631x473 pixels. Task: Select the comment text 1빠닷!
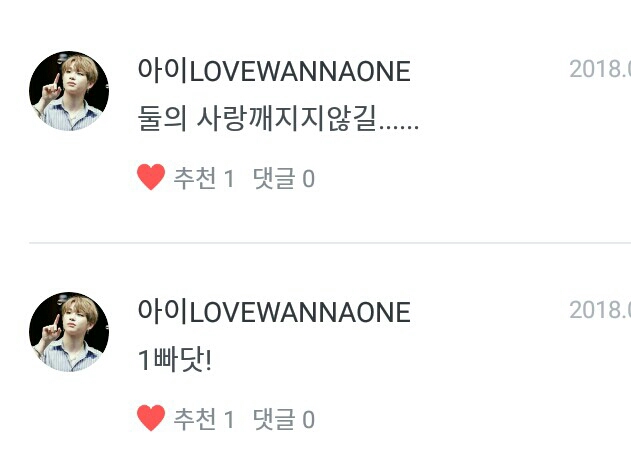[x=175, y=359]
